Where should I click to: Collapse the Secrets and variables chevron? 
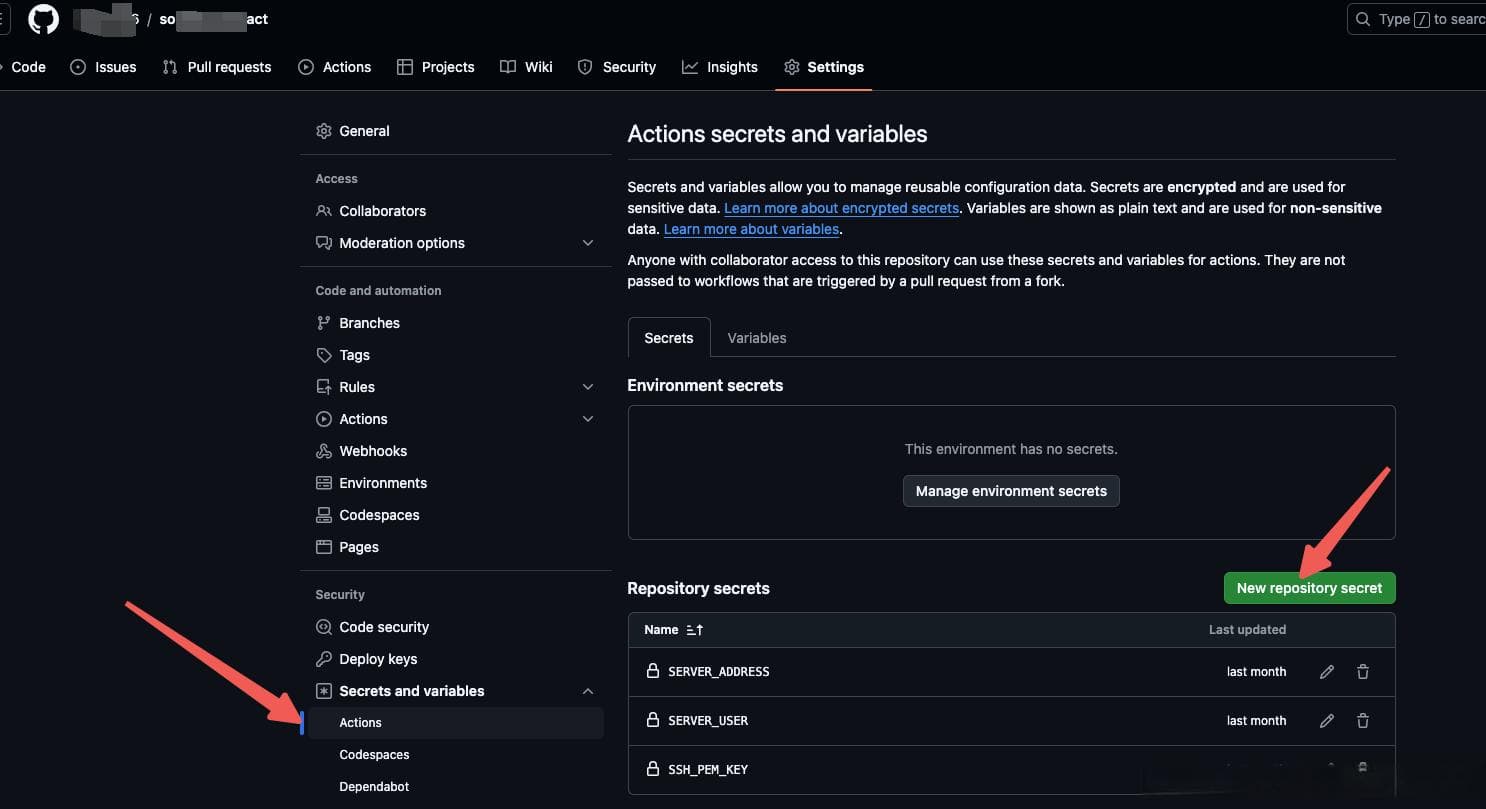[588, 691]
